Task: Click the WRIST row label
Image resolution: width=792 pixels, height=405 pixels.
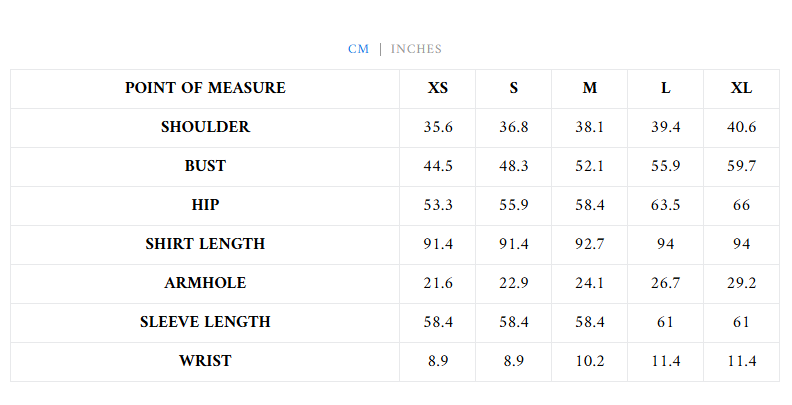Action: (205, 361)
